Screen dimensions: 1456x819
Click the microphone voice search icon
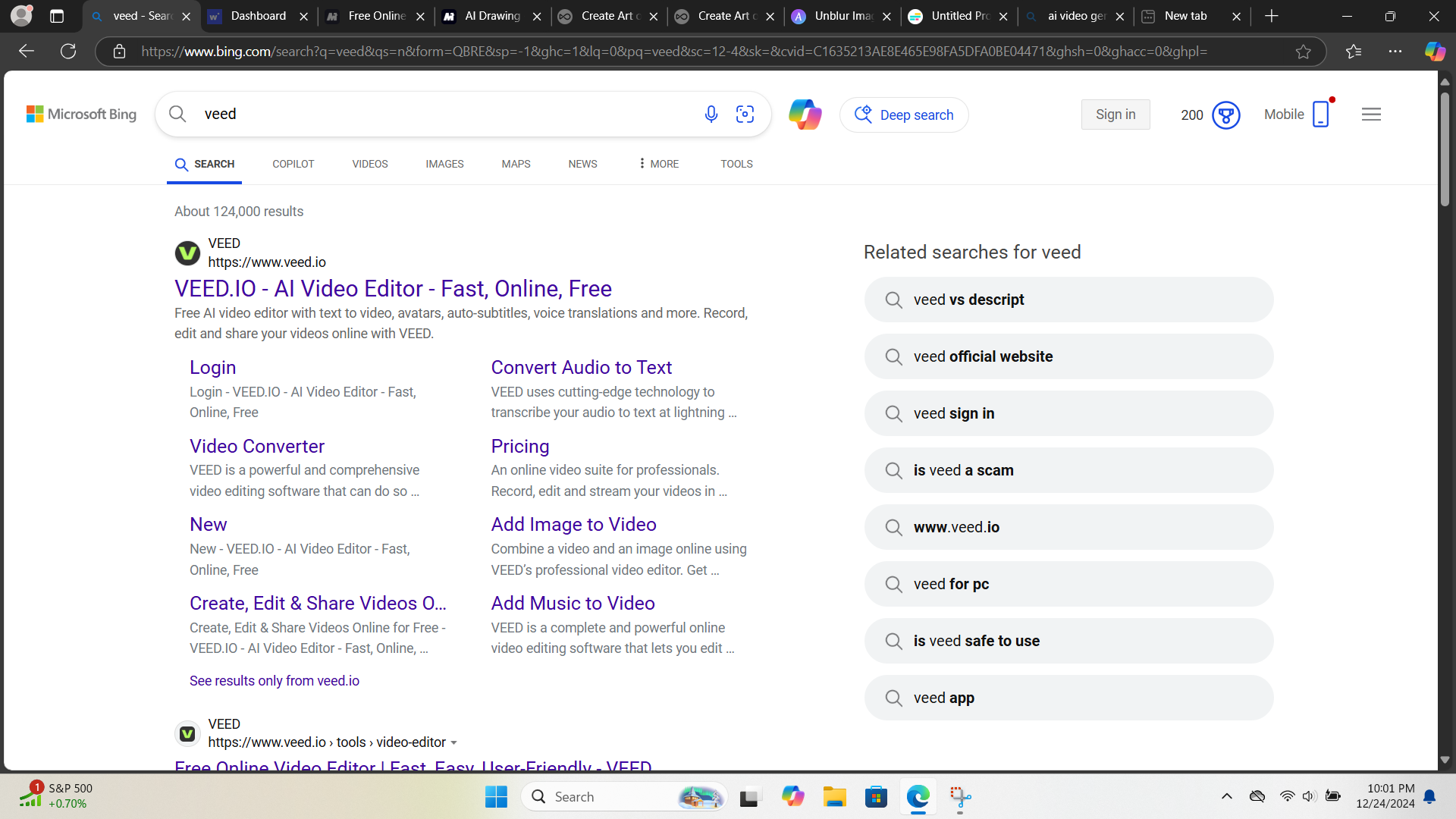click(711, 115)
